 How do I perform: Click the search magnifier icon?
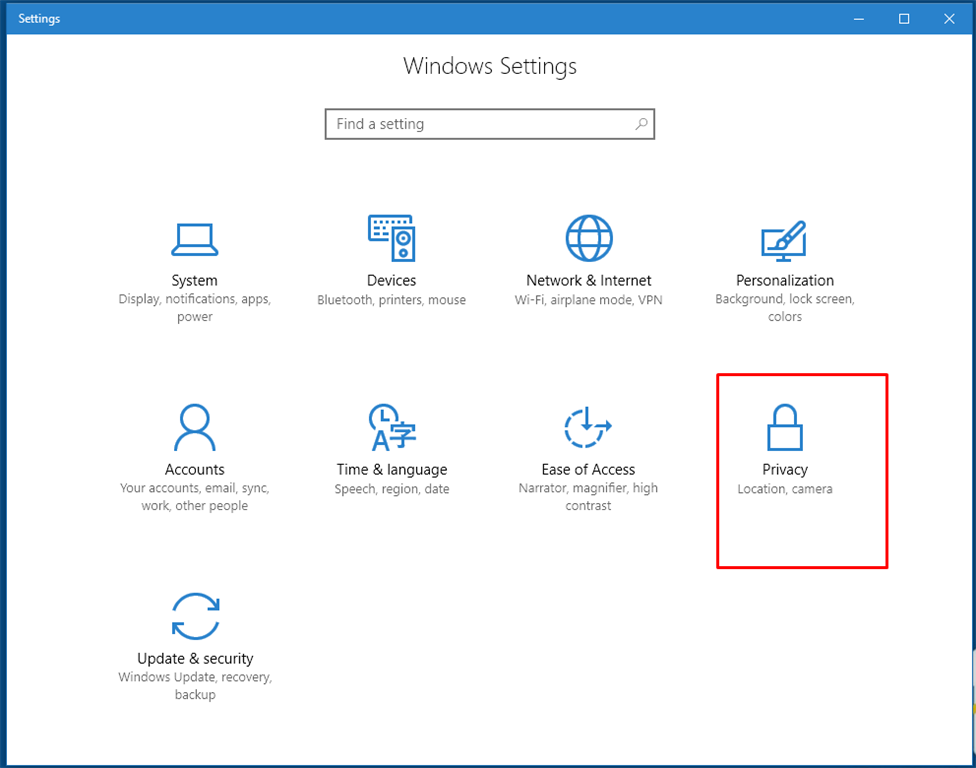click(x=641, y=124)
